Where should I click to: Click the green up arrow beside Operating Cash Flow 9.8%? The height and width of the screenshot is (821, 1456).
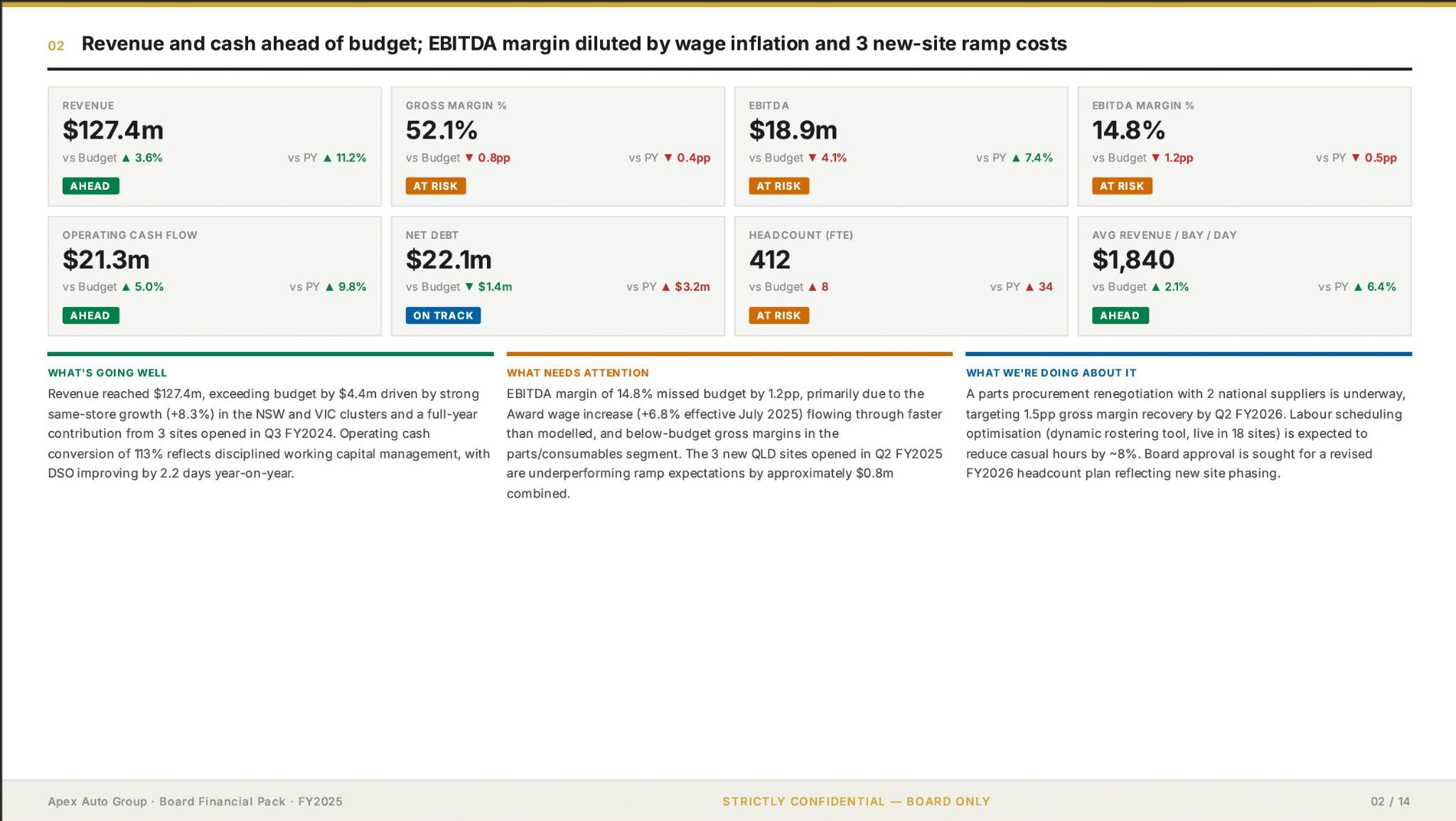330,287
